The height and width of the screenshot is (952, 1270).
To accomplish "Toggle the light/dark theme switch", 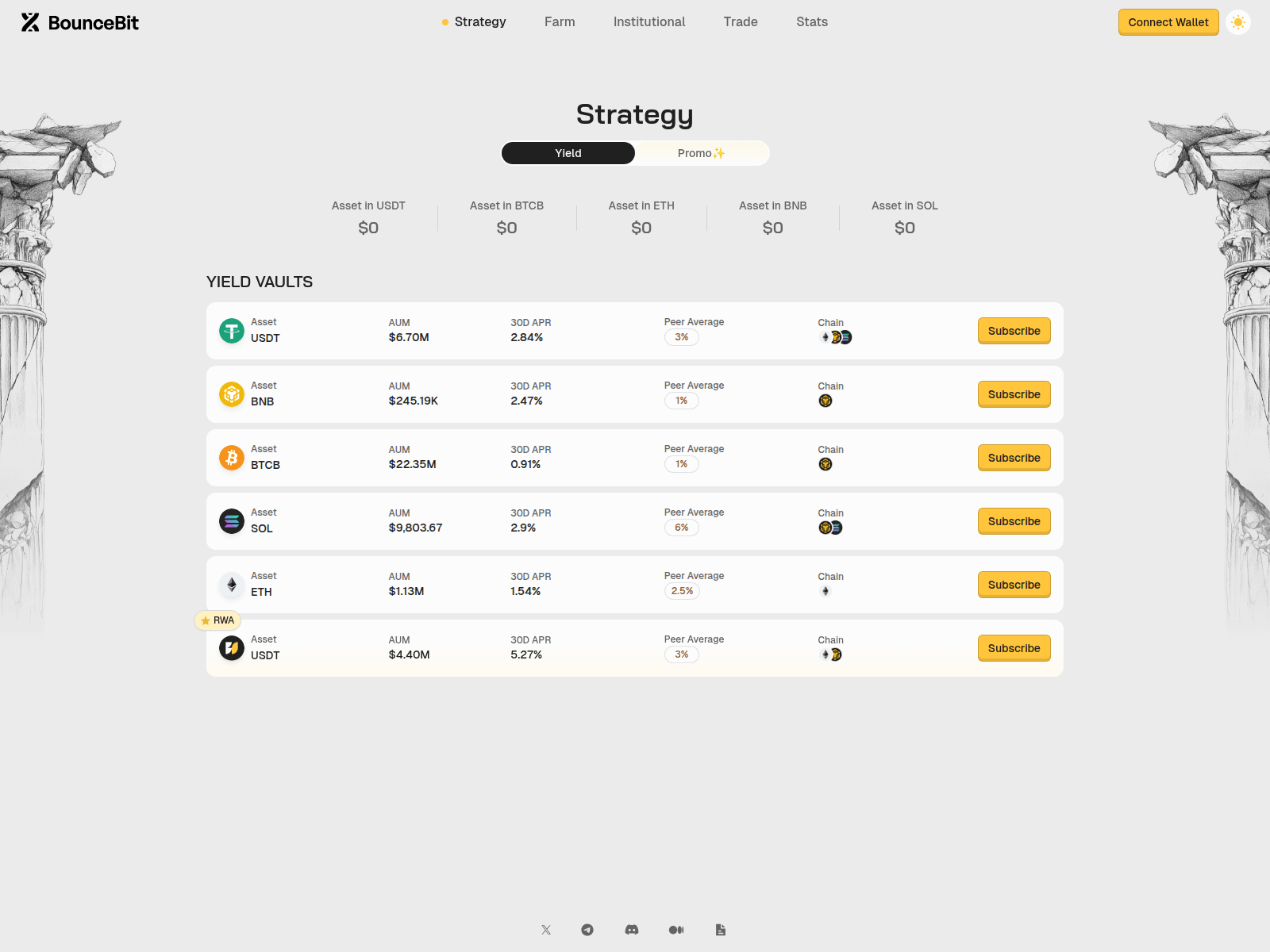I will [1237, 21].
